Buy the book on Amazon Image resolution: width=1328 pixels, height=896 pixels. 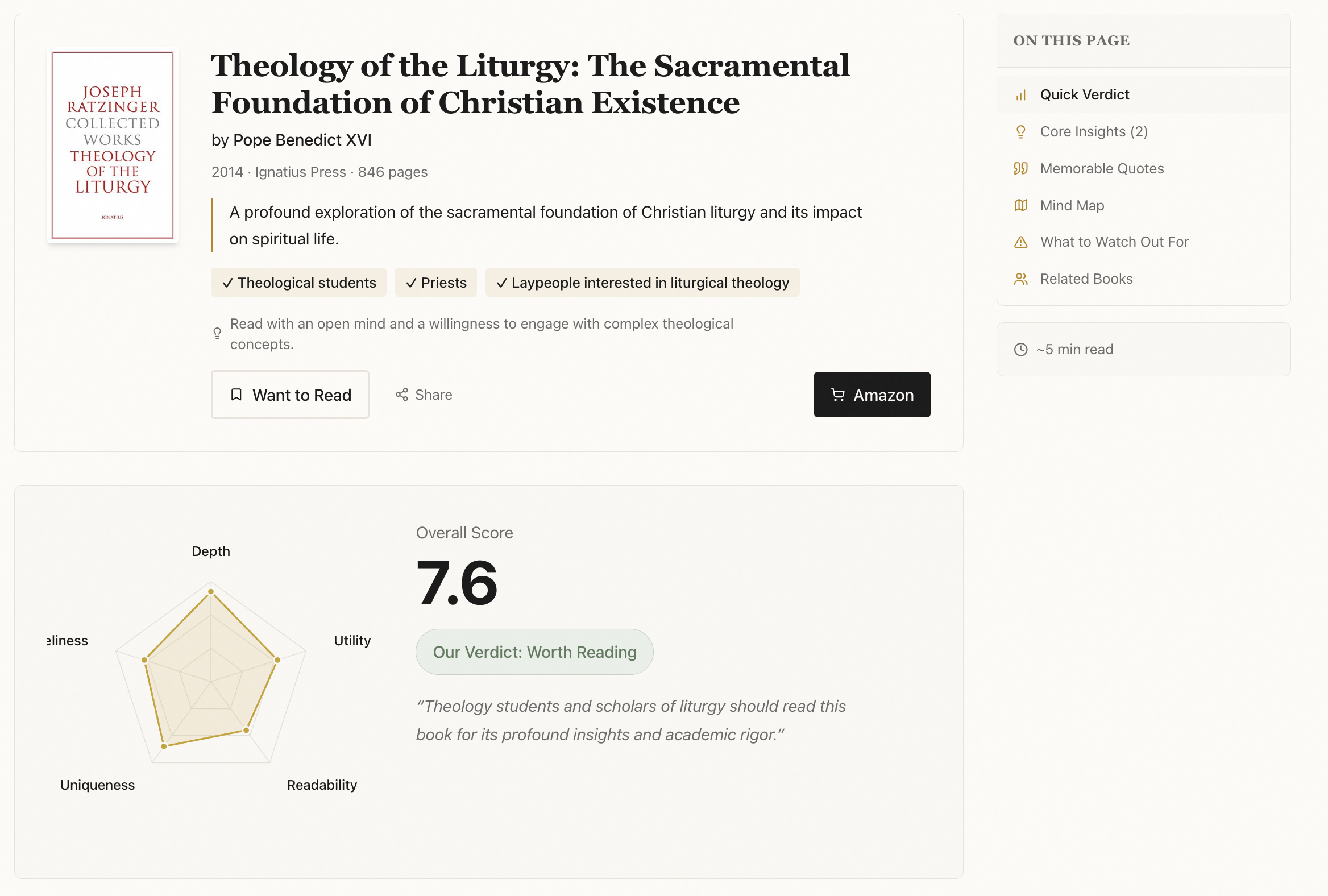(872, 395)
